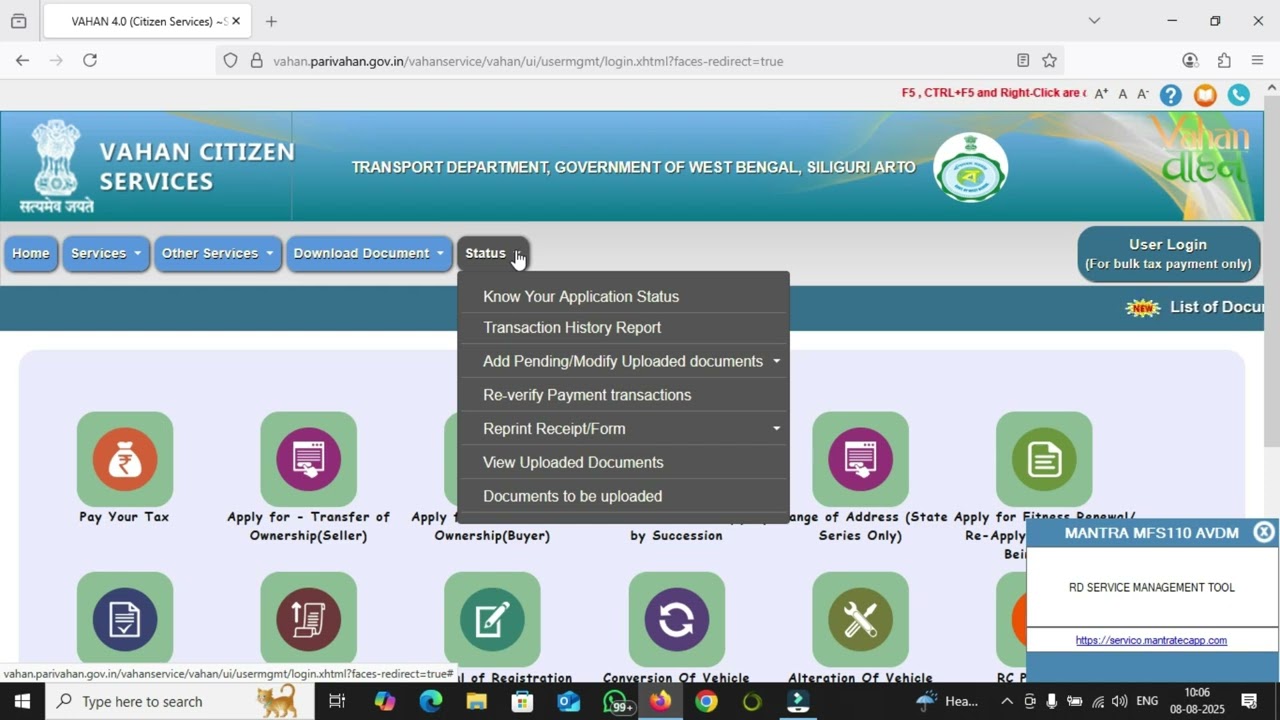This screenshot has height=720, width=1280.
Task: Expand the Reprint Receipt/Form submenu
Action: [623, 428]
